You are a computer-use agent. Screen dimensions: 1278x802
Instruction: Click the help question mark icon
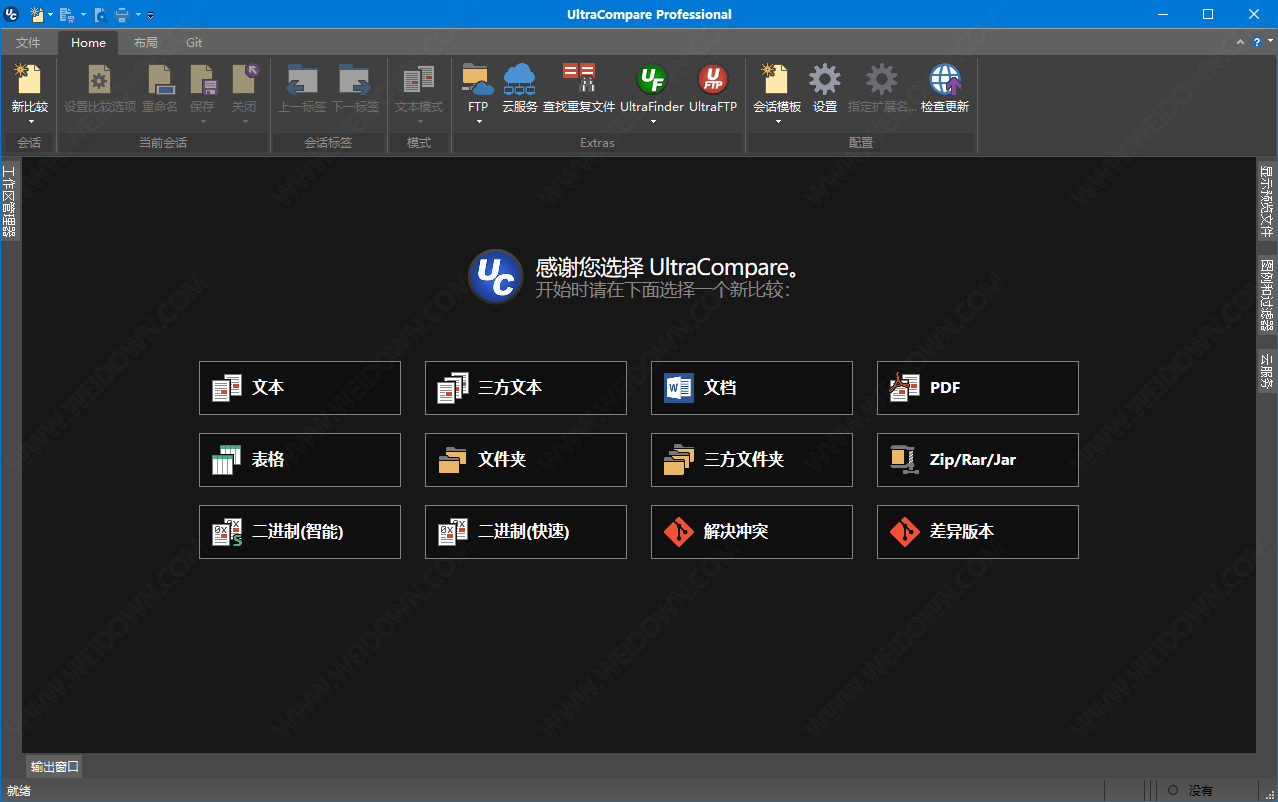click(1256, 42)
